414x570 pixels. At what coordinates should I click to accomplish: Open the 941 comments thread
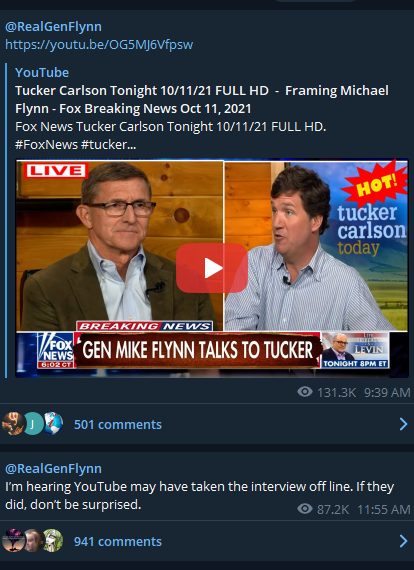(x=118, y=541)
